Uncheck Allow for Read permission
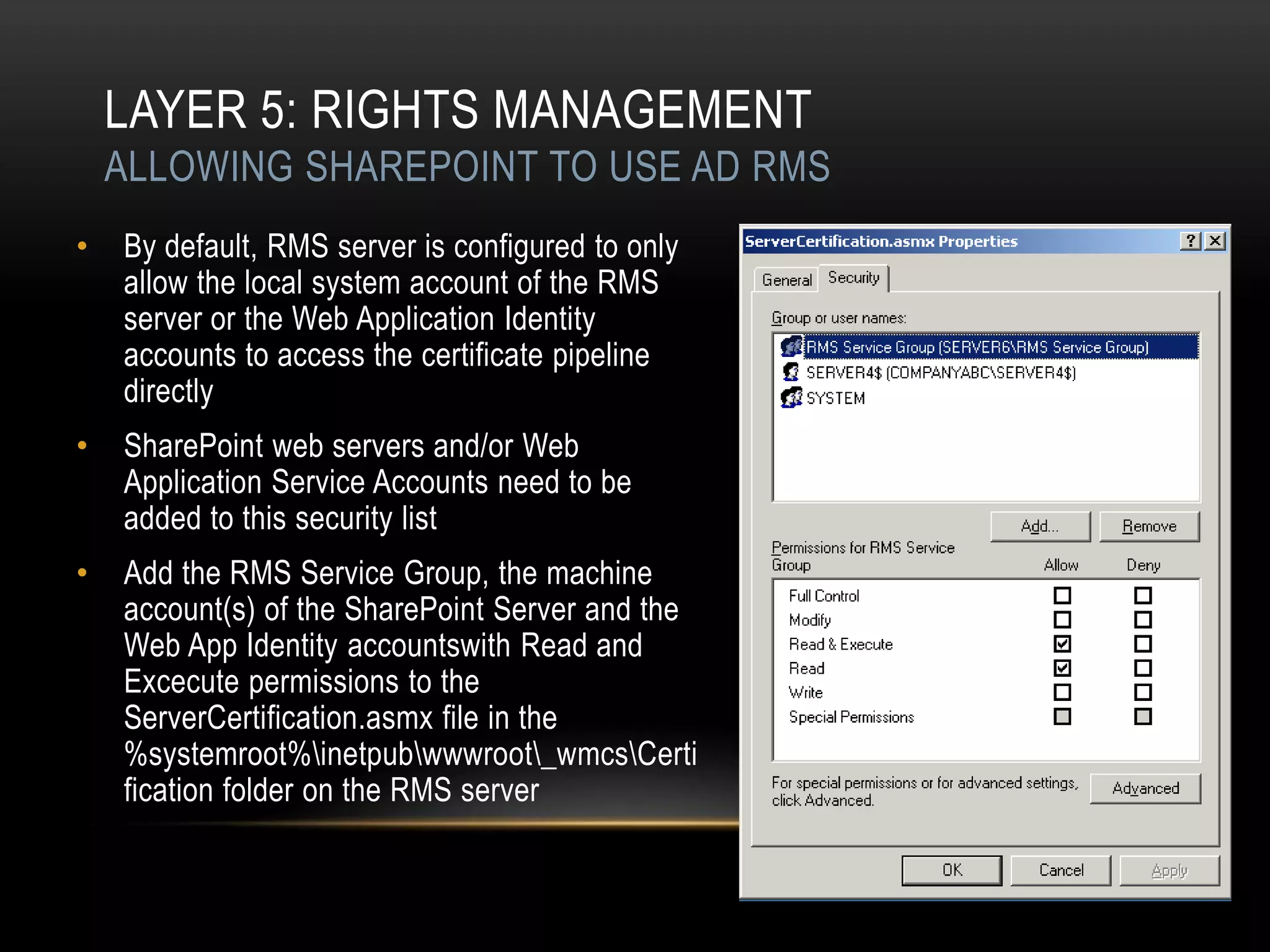Screen dimensions: 1270x952 coord(1062,668)
